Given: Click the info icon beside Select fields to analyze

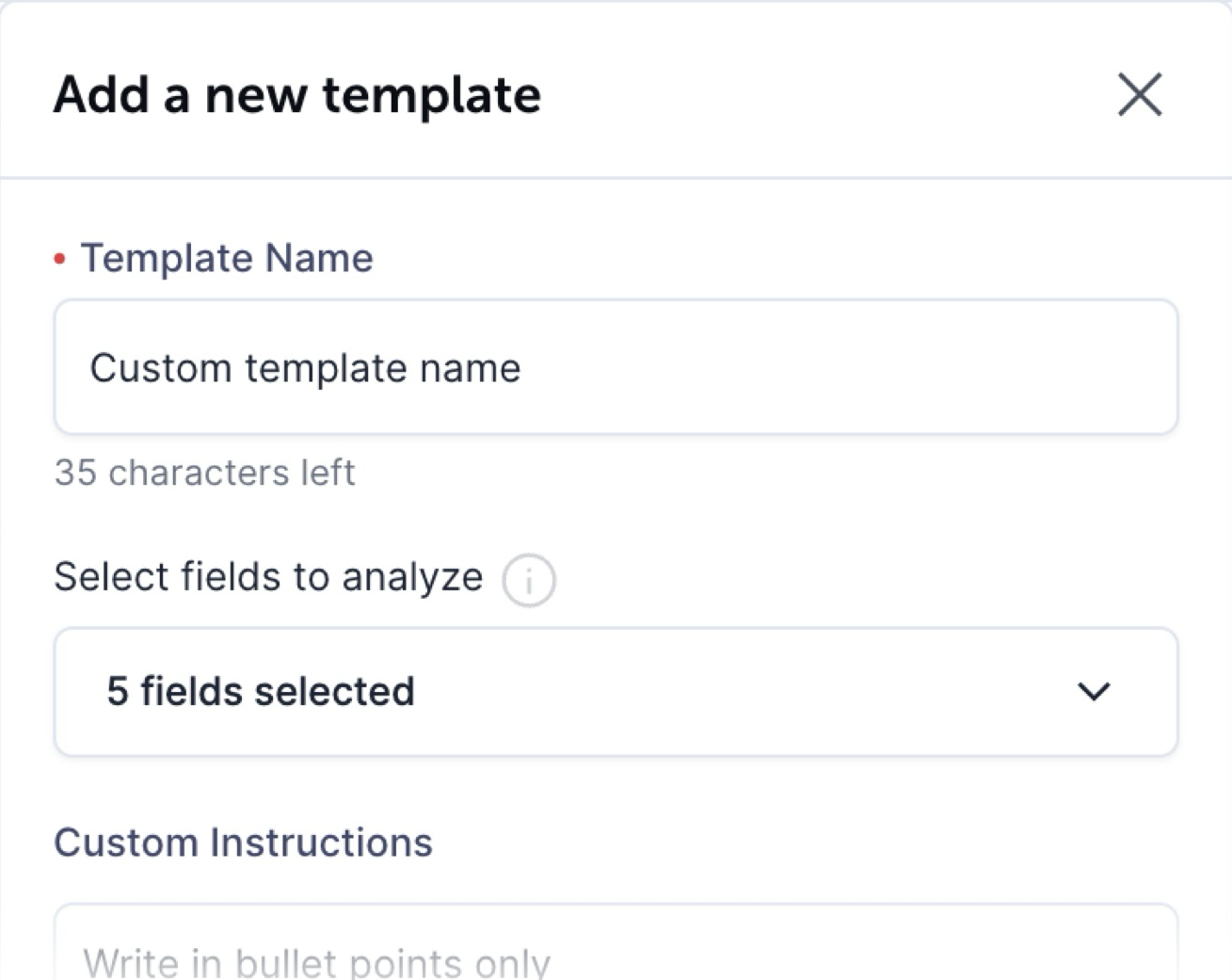Looking at the screenshot, I should [529, 580].
